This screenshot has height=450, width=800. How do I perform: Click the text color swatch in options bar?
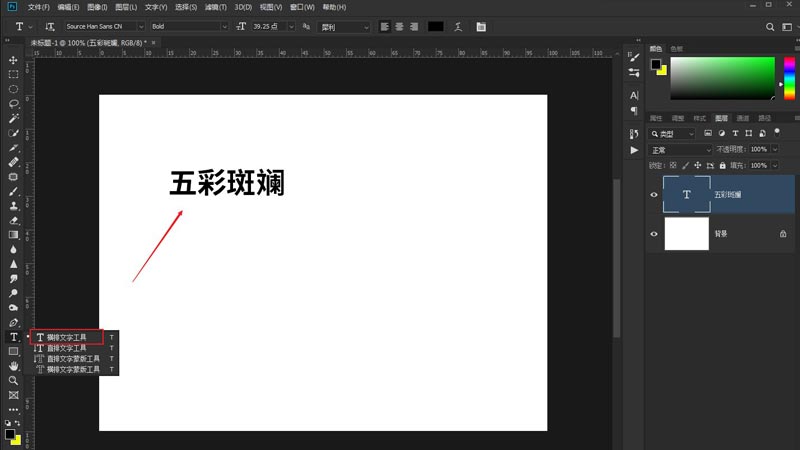click(435, 27)
